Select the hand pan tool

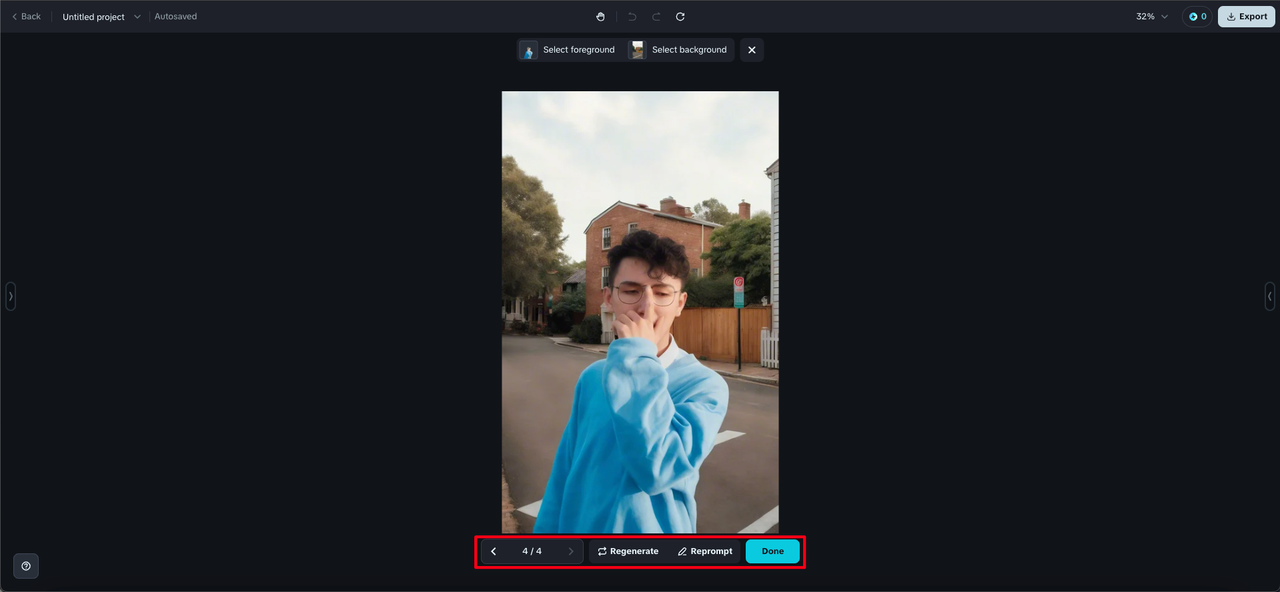click(x=601, y=17)
